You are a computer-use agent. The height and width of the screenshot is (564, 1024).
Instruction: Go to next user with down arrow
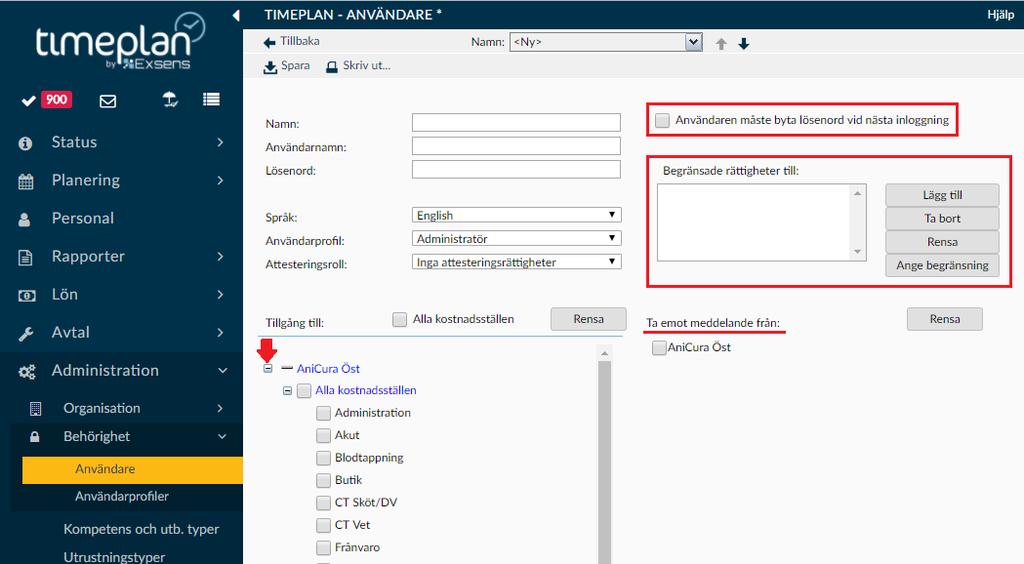[x=743, y=44]
